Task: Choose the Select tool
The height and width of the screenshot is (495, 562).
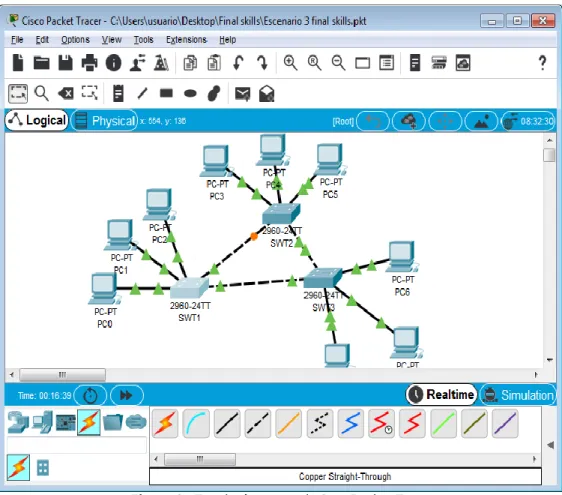Action: (18, 94)
